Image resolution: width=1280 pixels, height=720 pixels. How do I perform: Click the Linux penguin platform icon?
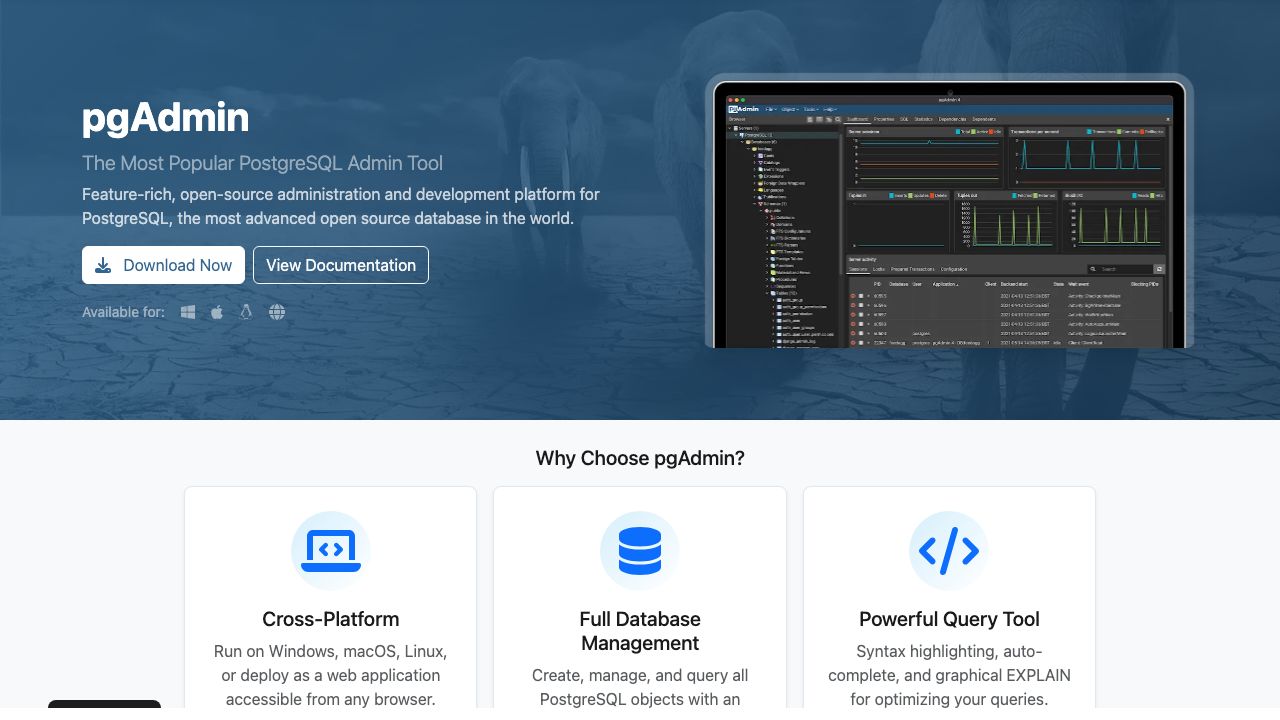[x=246, y=312]
